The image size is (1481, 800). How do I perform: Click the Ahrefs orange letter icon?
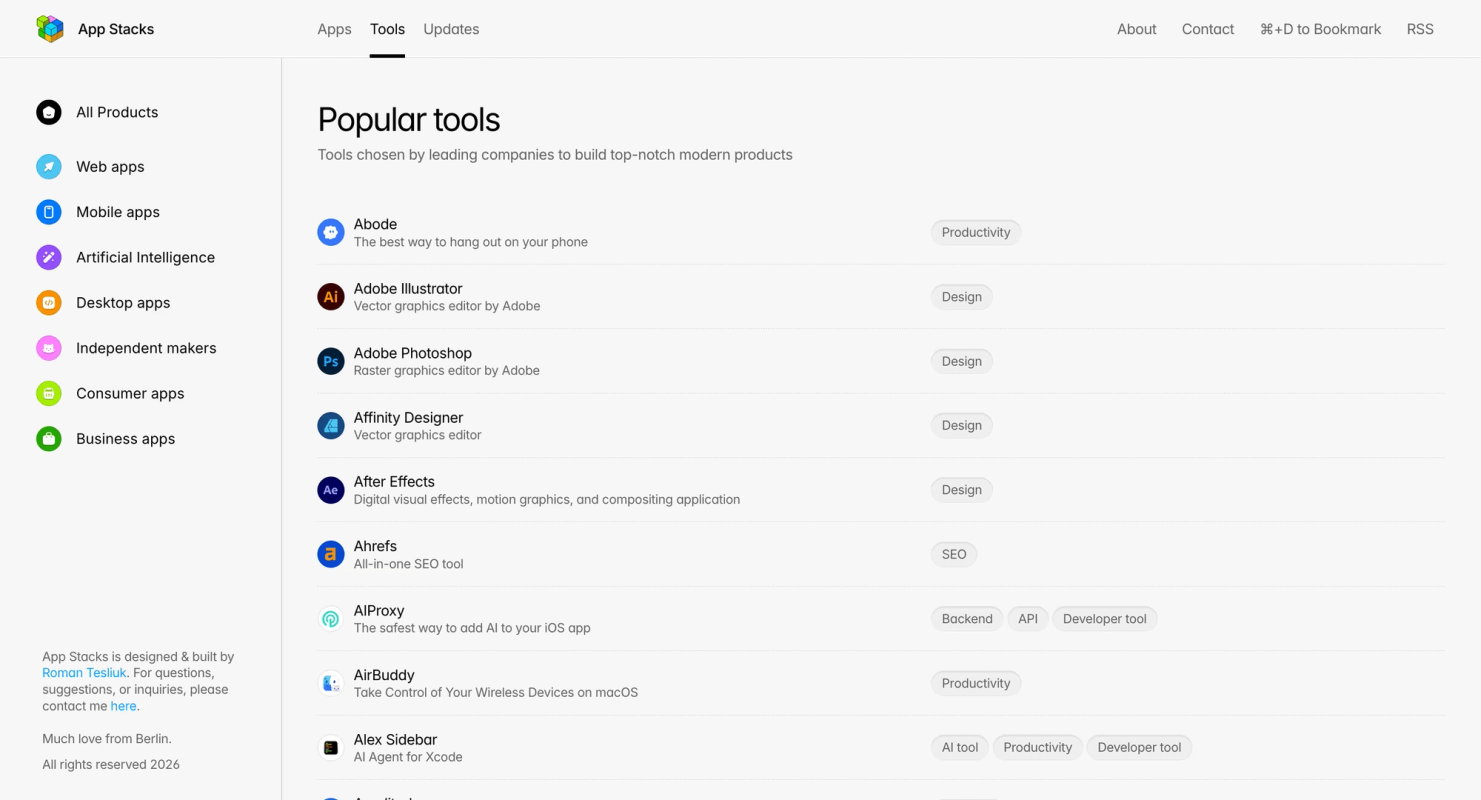pos(331,554)
